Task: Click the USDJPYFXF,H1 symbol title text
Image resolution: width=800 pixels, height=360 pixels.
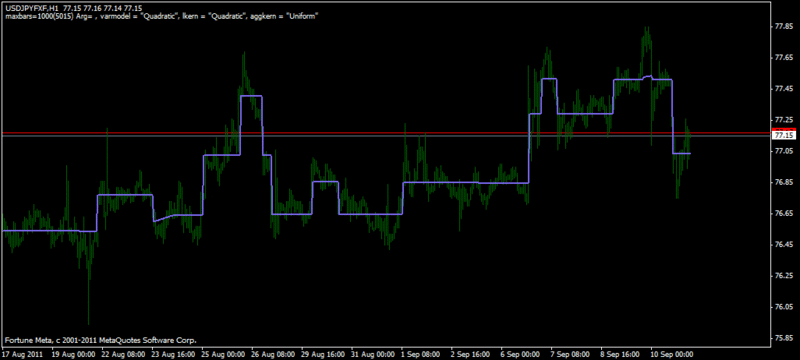Action: 31,9
